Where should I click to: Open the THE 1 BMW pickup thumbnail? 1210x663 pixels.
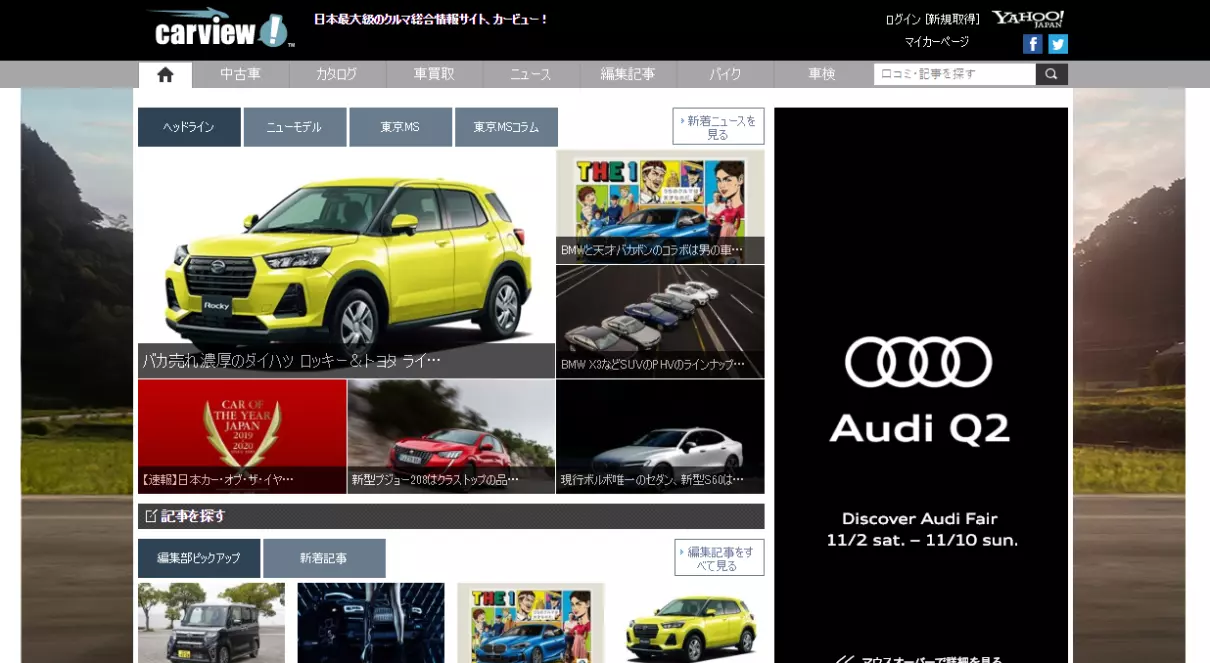point(531,623)
